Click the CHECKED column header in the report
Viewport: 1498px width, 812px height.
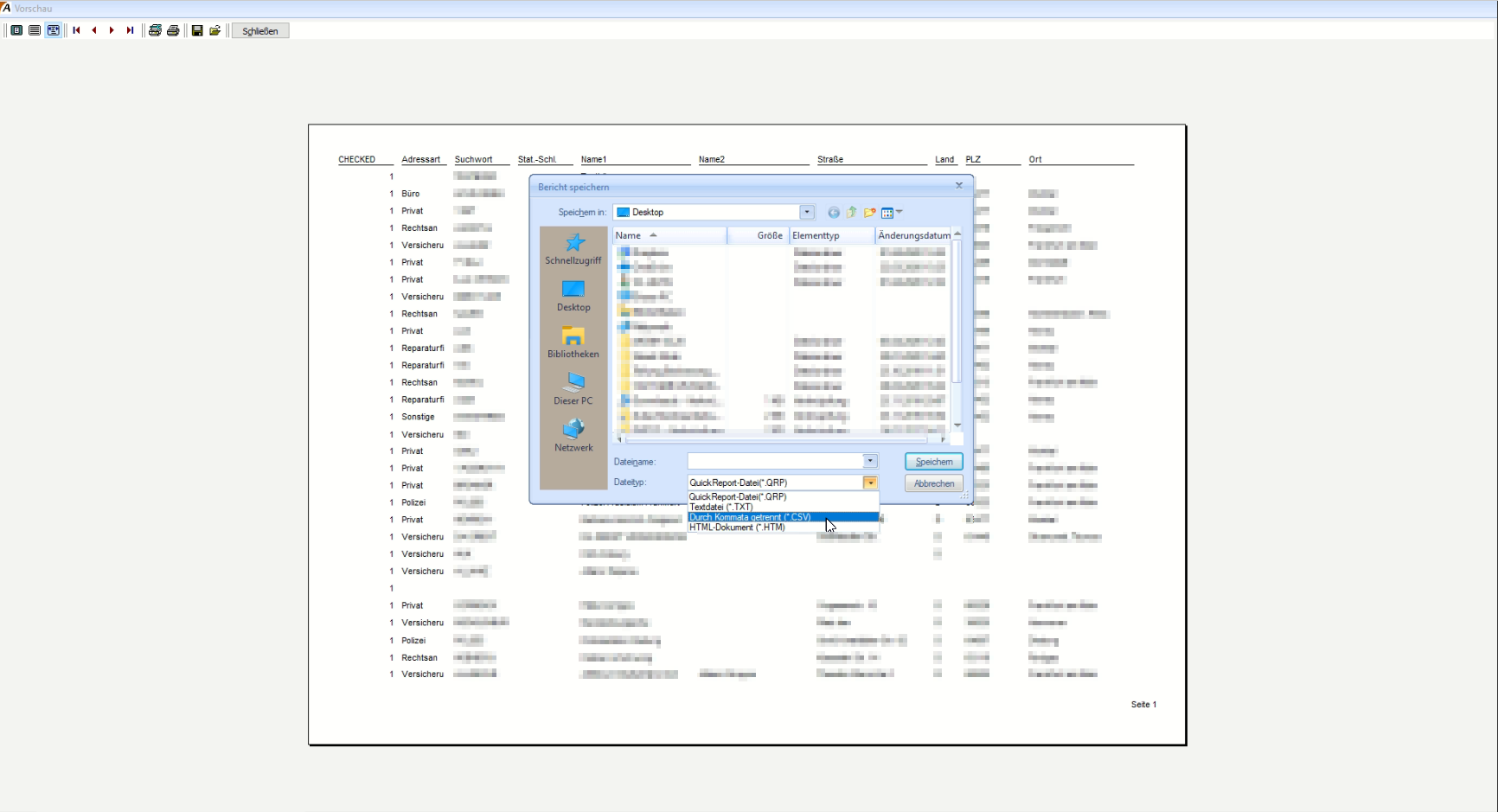[x=356, y=159]
